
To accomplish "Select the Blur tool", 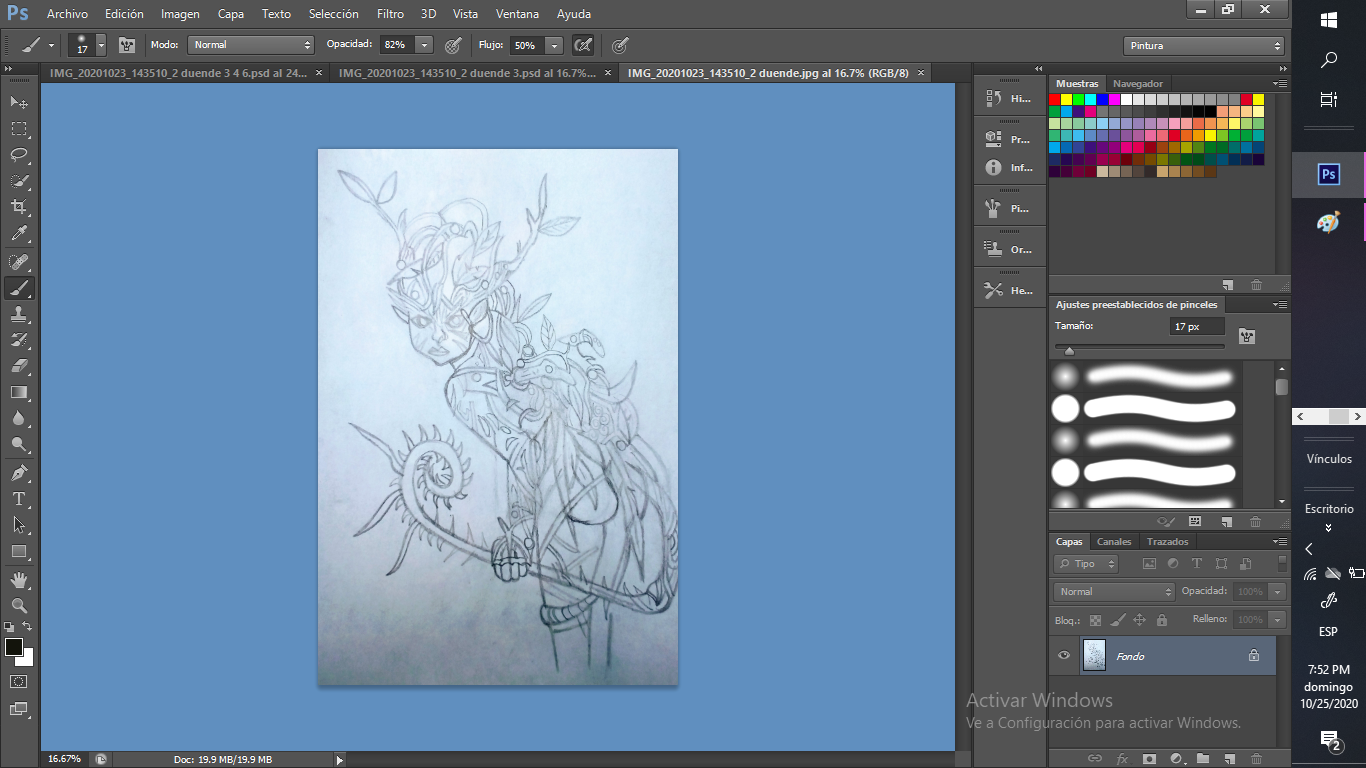I will click(x=19, y=418).
